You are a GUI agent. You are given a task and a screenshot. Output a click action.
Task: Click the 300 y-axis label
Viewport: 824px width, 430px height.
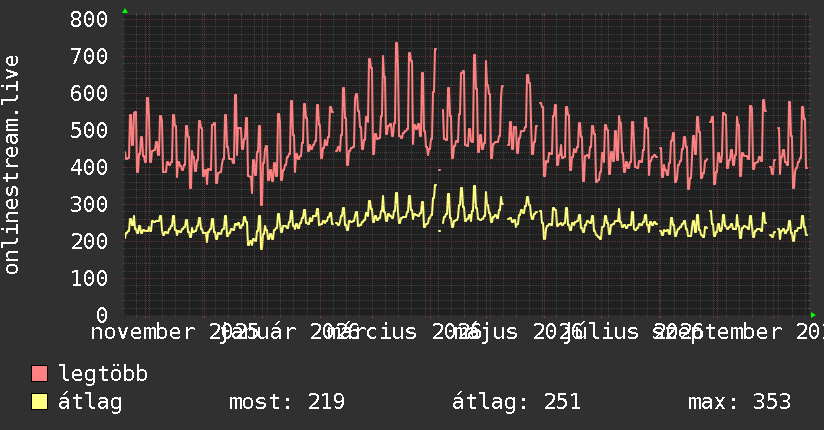[x=89, y=204]
